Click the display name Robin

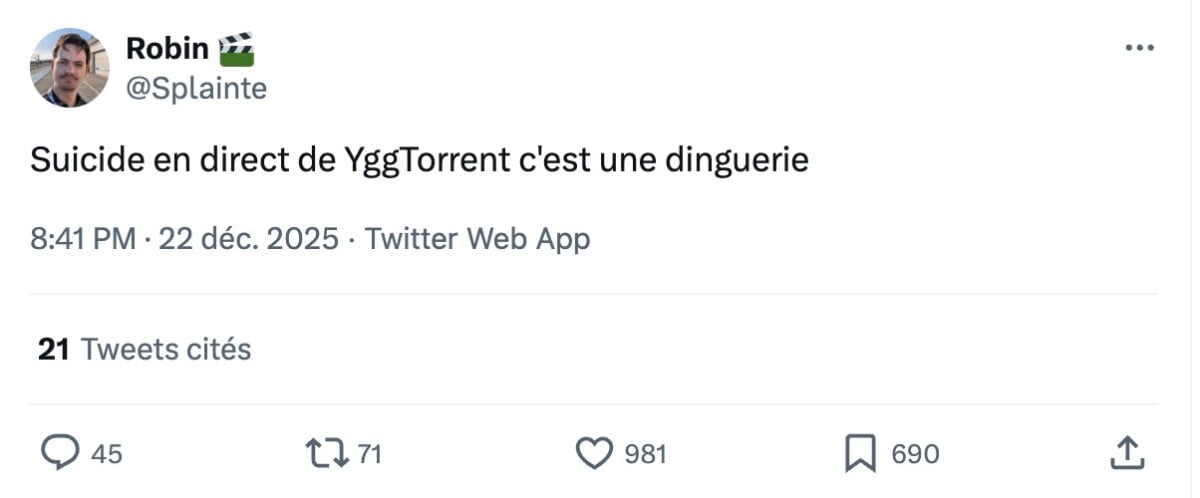coord(166,47)
